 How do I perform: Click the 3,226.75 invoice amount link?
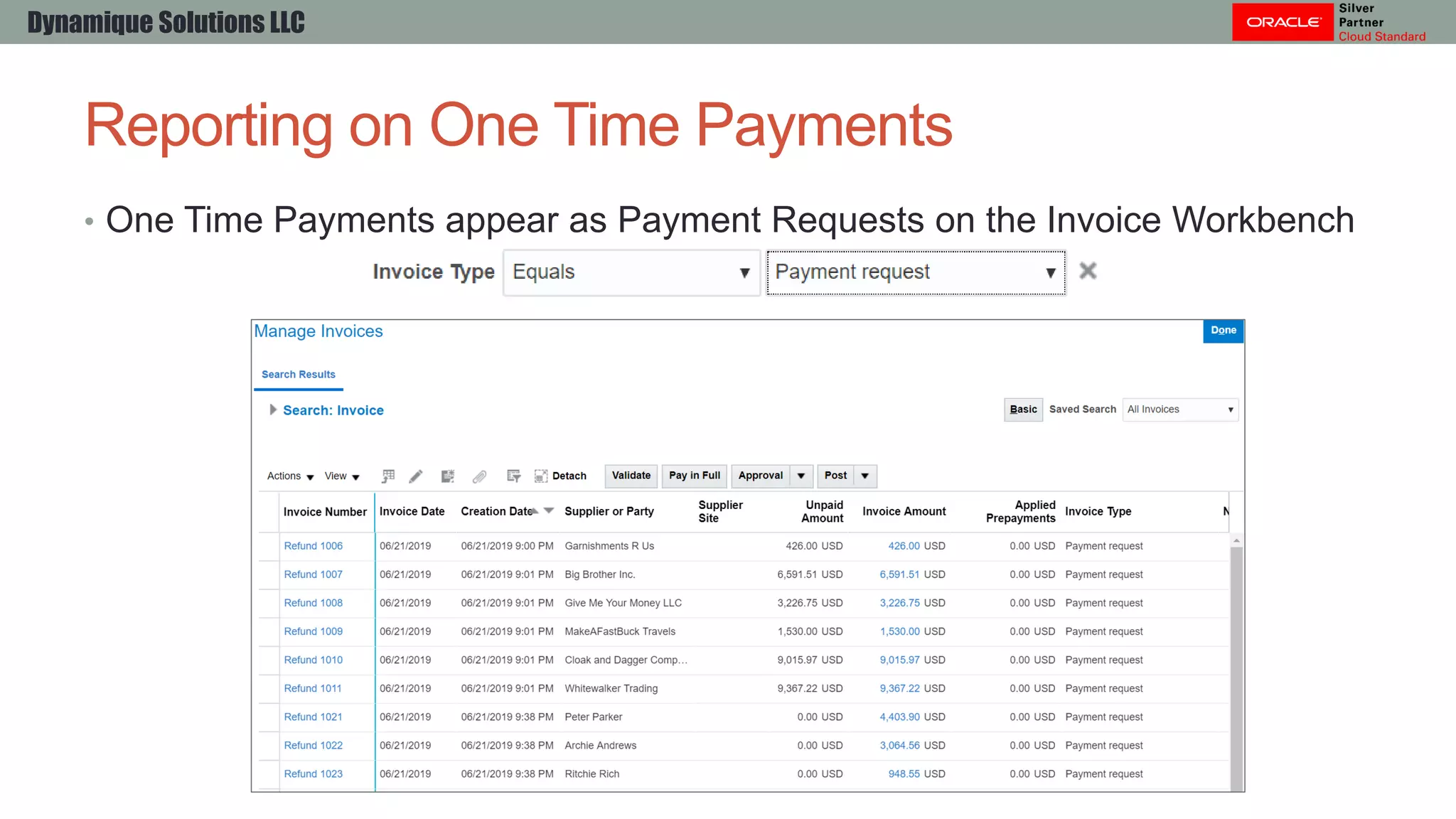click(899, 603)
